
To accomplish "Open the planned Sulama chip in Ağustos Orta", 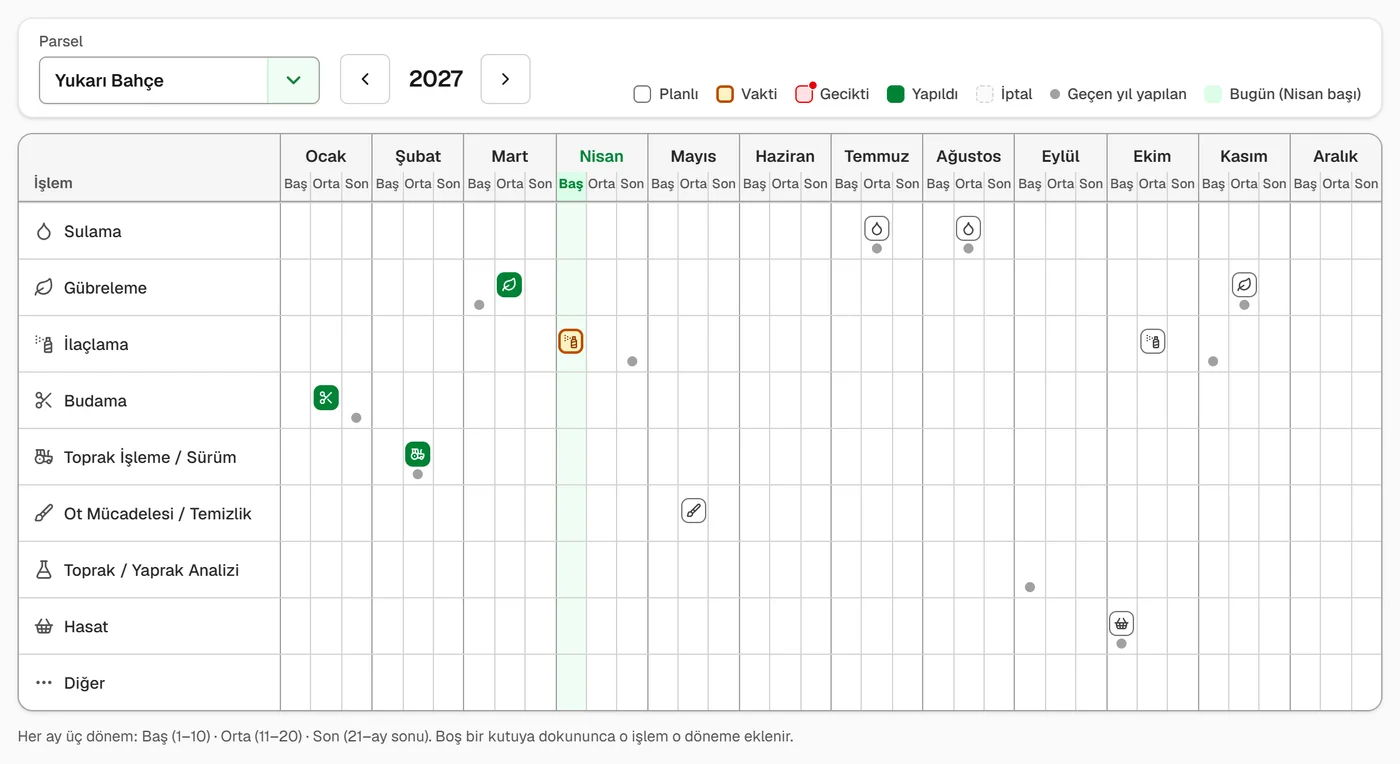I will point(968,228).
